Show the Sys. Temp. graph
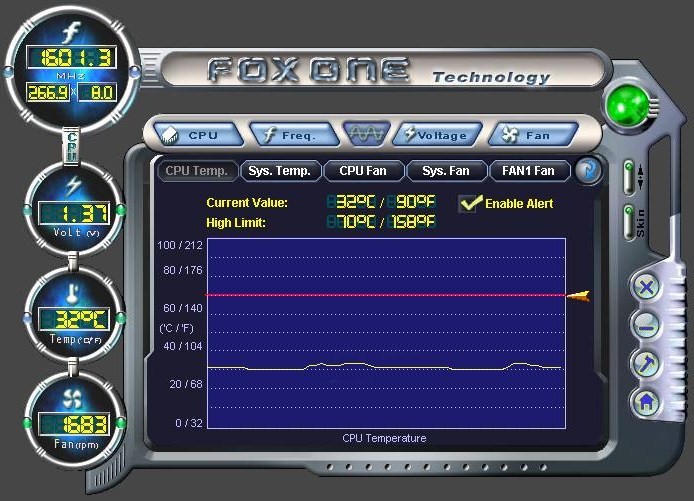Screen dimensions: 694x501 (280, 171)
